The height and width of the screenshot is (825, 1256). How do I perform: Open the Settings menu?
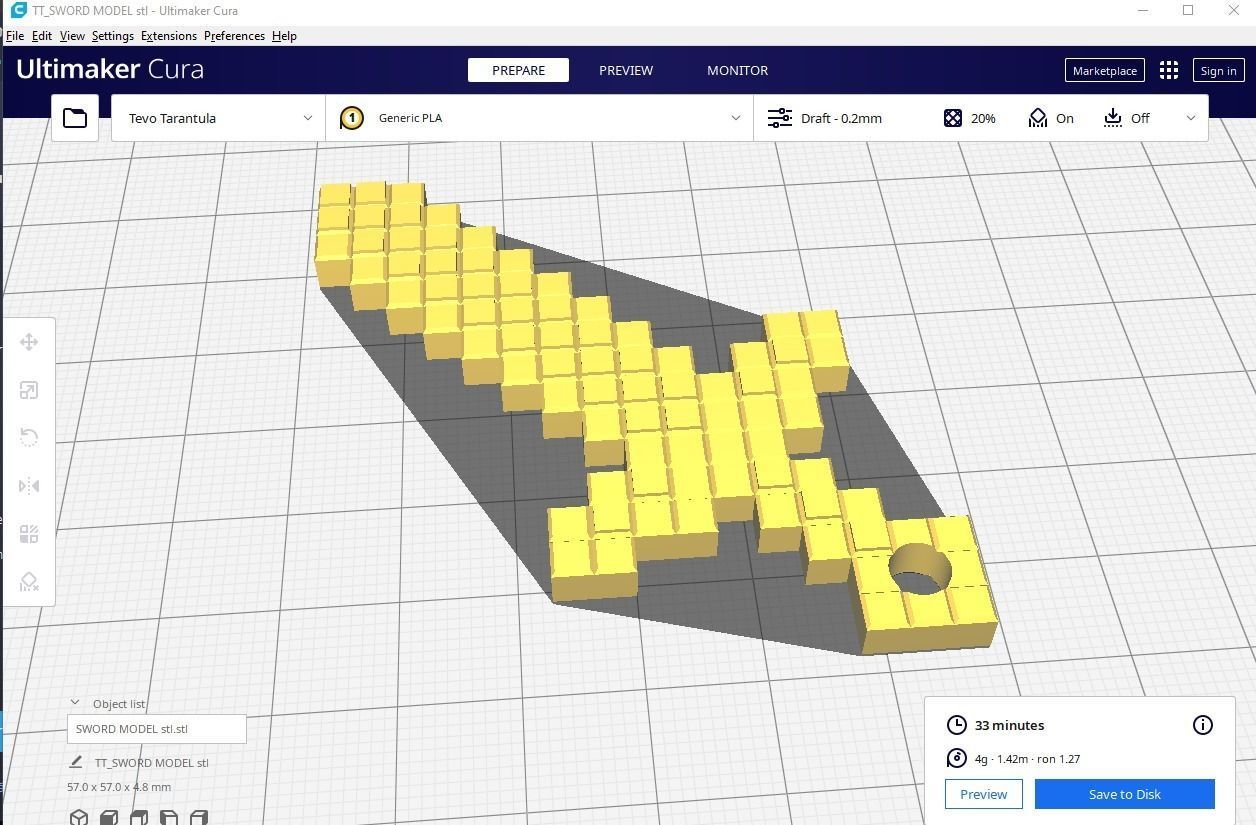(112, 35)
